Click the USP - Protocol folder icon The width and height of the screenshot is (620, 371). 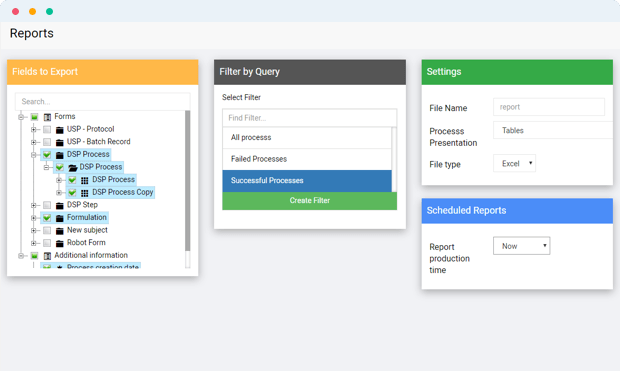click(60, 129)
